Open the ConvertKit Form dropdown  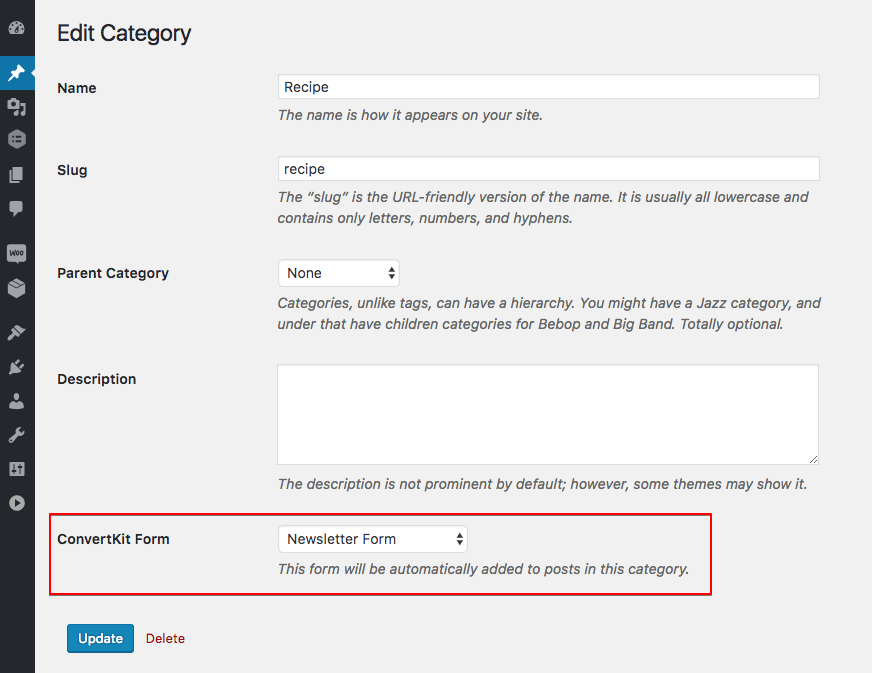click(x=372, y=539)
